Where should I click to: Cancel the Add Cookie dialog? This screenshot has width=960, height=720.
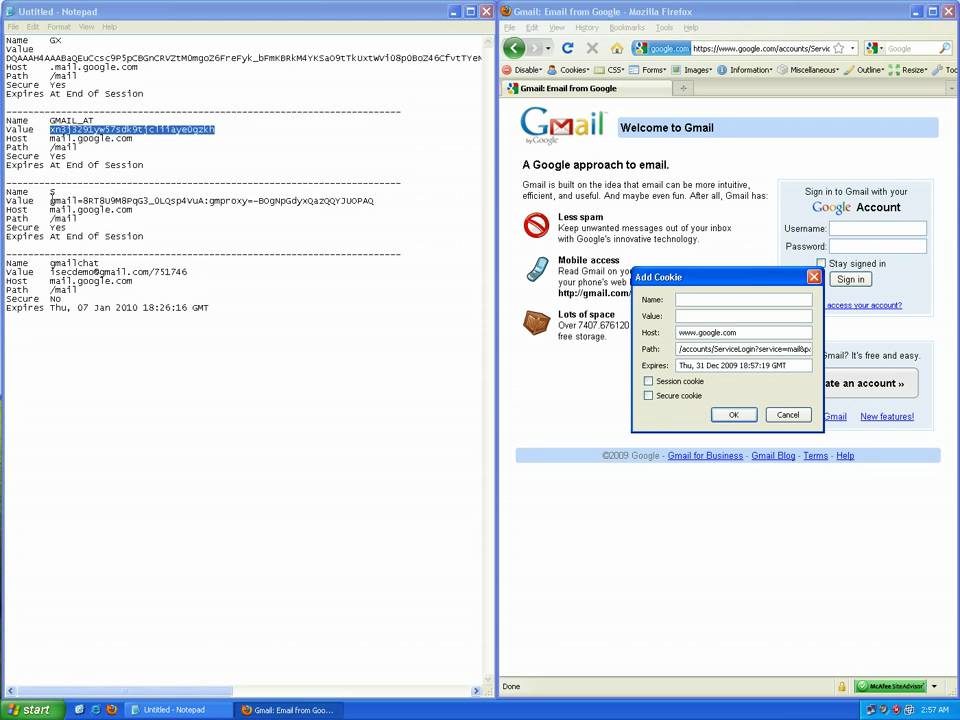788,414
